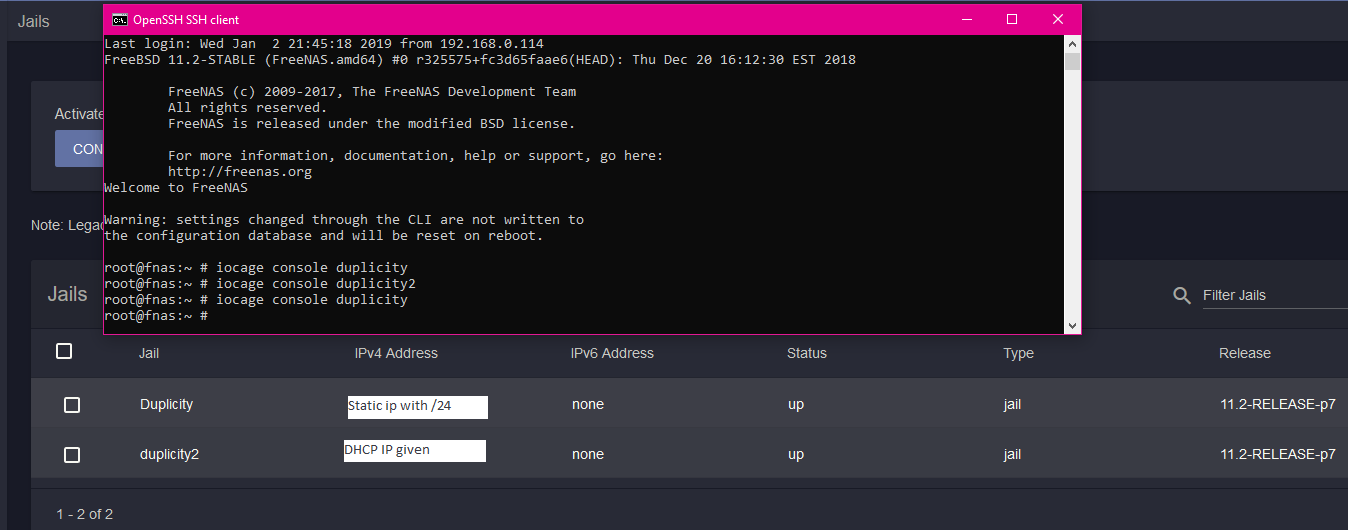Click the SSH client terminal icon in title bar

click(x=119, y=19)
